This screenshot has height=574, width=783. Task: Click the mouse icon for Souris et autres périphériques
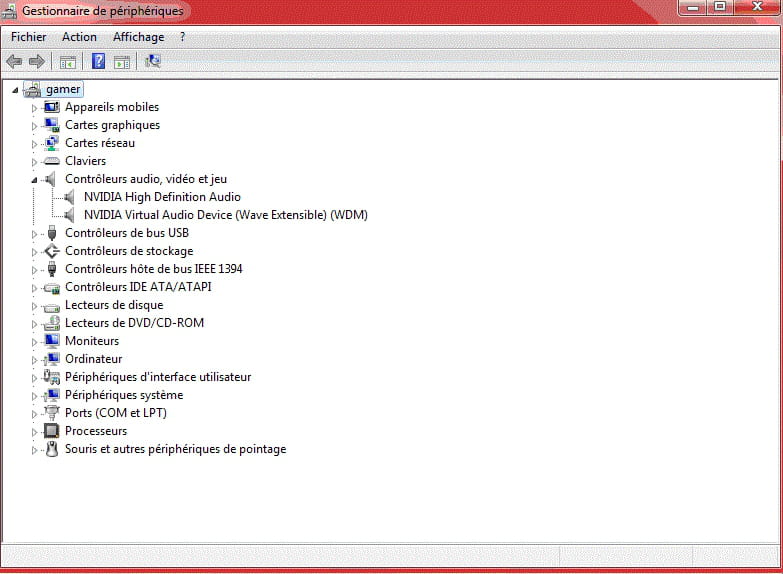coord(51,449)
